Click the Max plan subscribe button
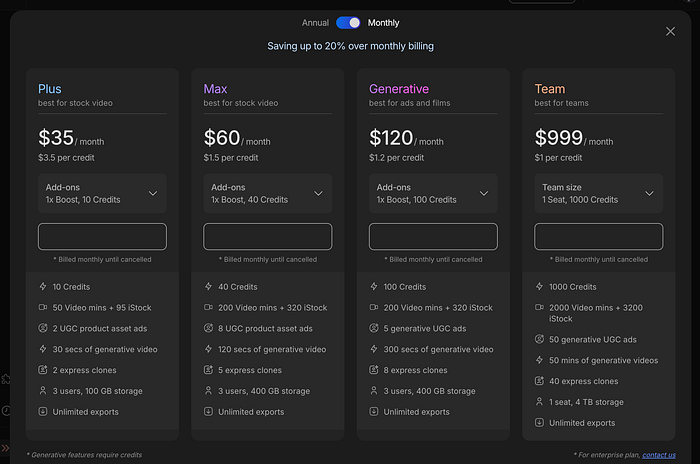This screenshot has width=700, height=464. tap(267, 237)
